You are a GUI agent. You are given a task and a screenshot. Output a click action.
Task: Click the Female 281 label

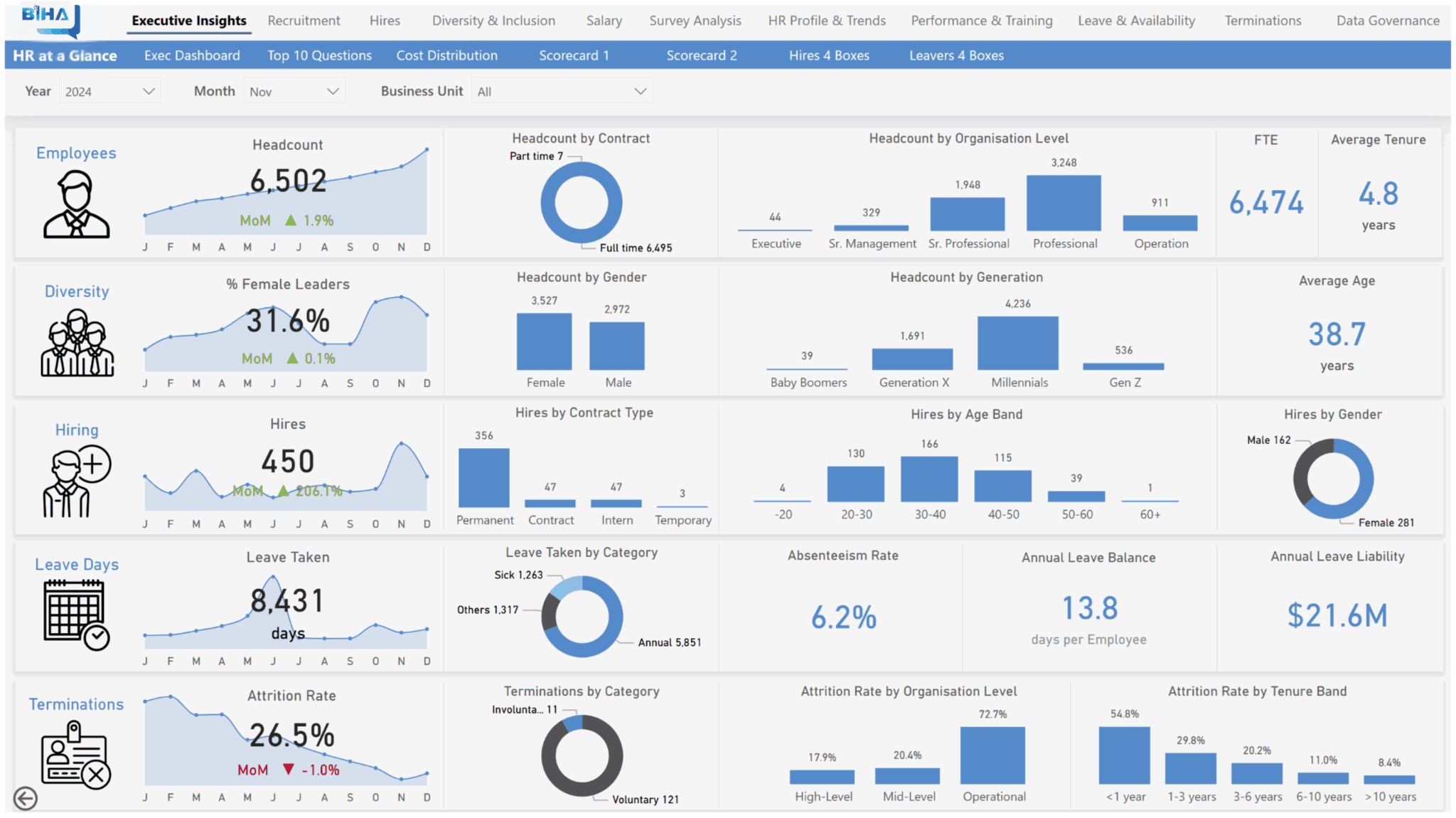tap(1386, 523)
